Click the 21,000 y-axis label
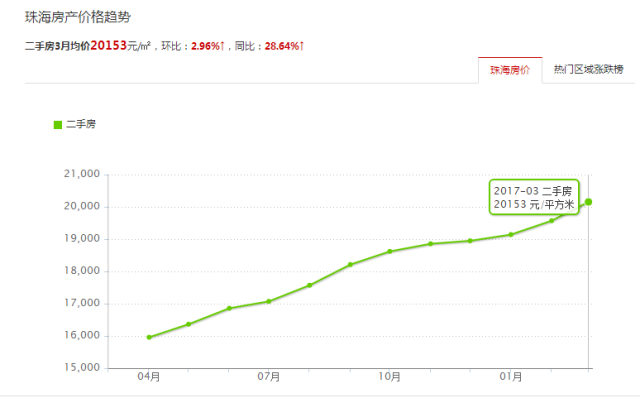640x398 pixels. click(x=82, y=174)
